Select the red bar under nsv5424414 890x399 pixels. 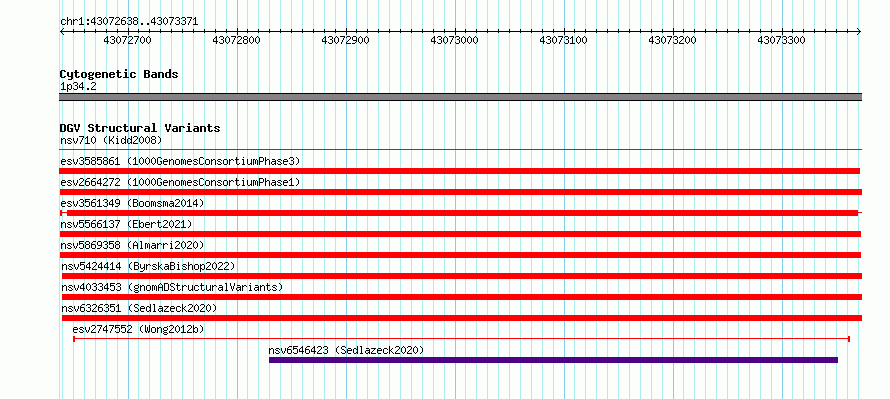point(462,276)
